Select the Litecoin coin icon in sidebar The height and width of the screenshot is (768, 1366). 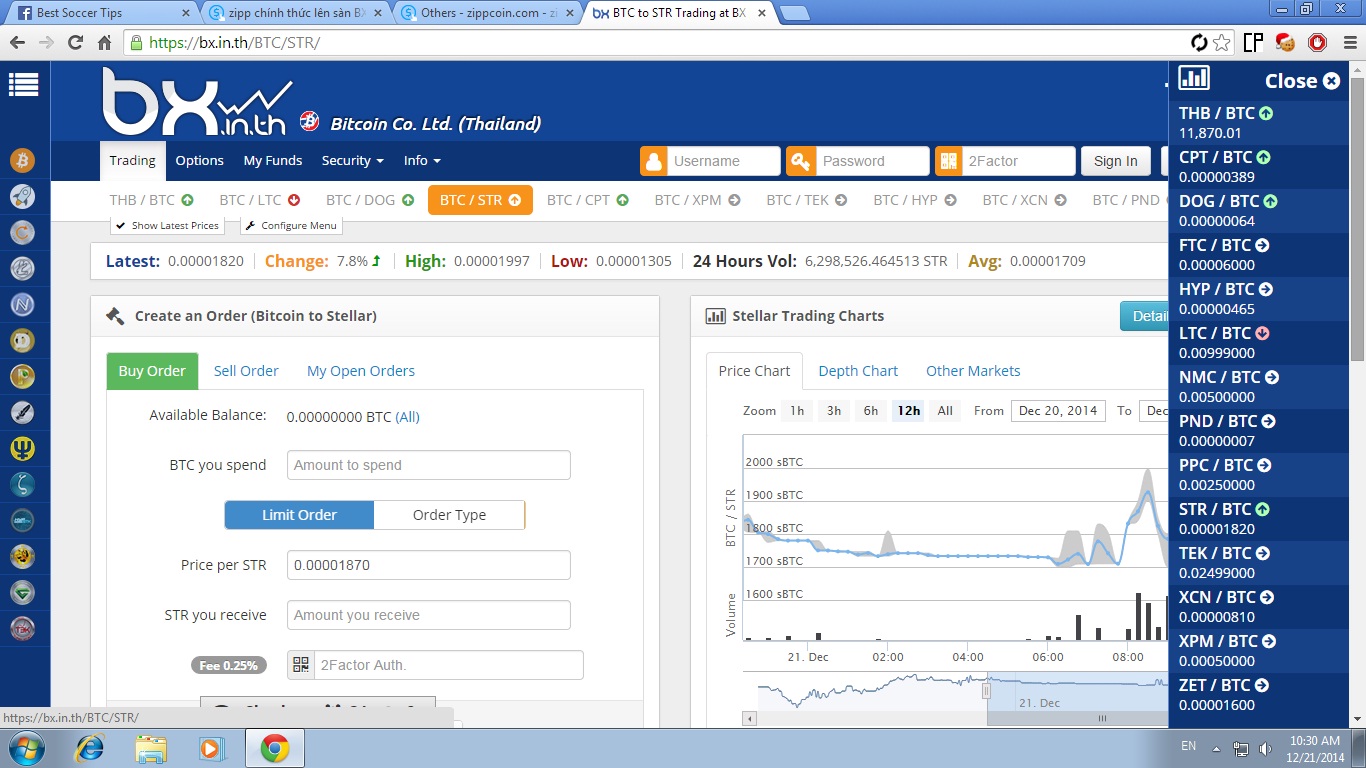(x=23, y=268)
